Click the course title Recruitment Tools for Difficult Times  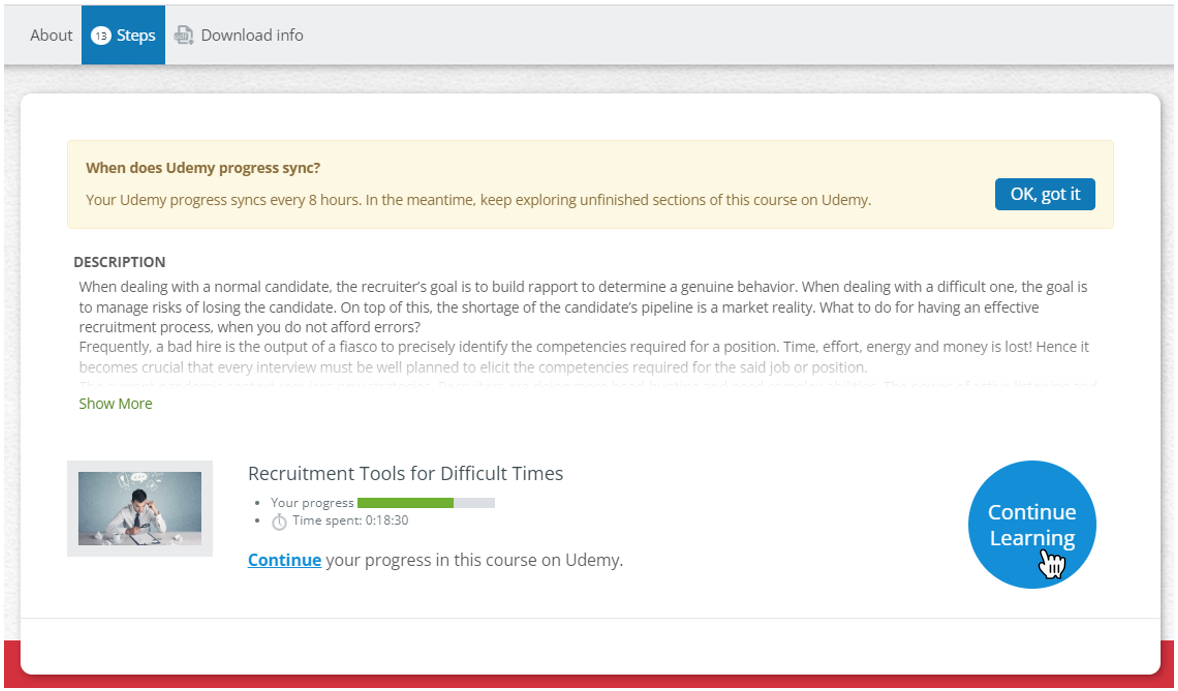point(405,473)
